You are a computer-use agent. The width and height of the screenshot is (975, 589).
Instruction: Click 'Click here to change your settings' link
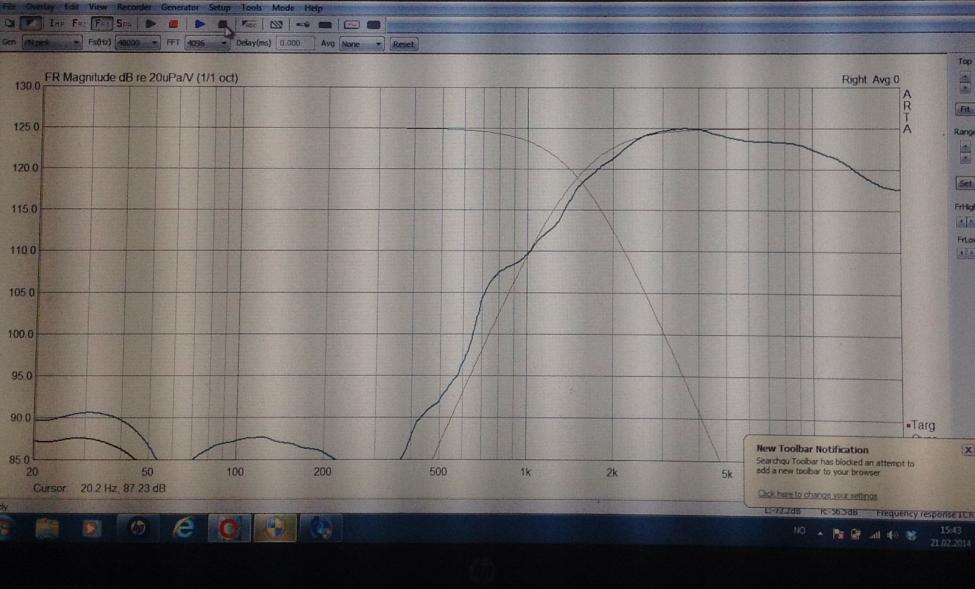[x=817, y=495]
